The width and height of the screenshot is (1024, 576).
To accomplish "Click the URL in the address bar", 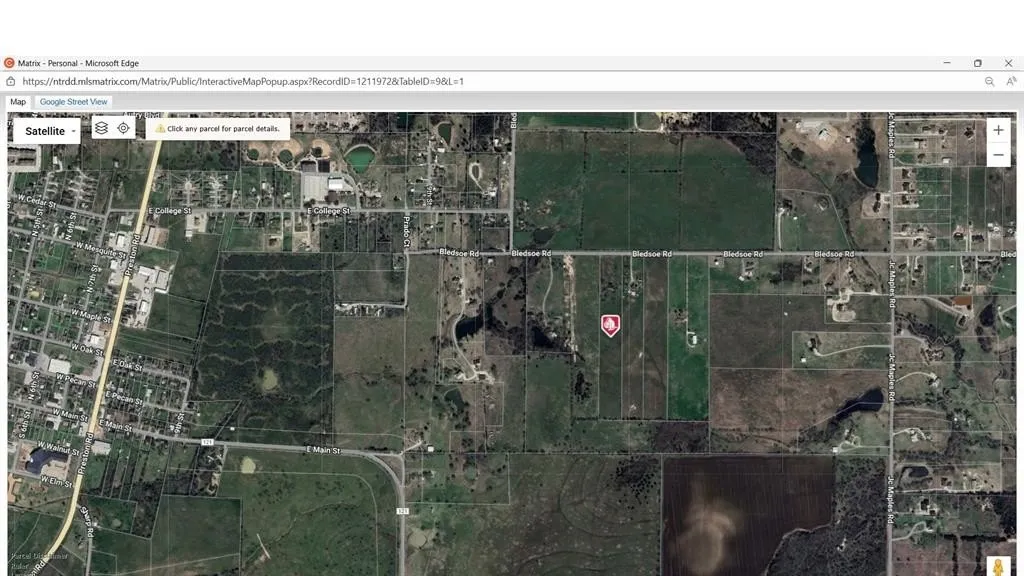I will point(243,81).
